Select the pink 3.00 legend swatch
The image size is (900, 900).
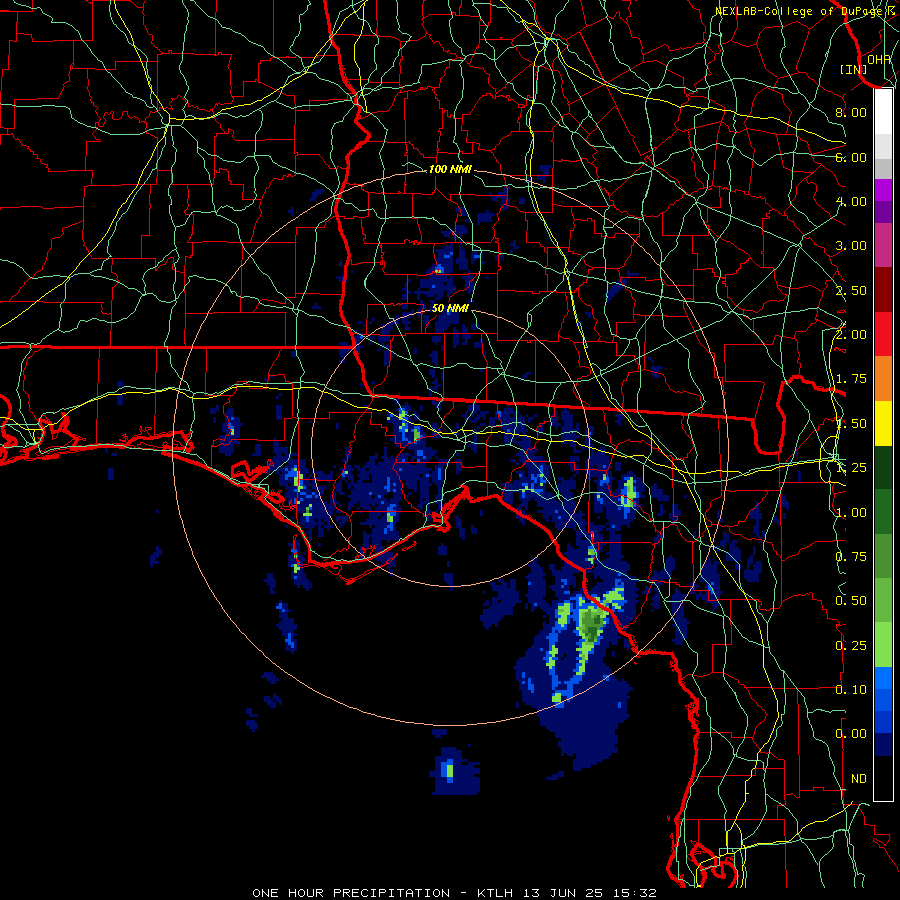883,245
